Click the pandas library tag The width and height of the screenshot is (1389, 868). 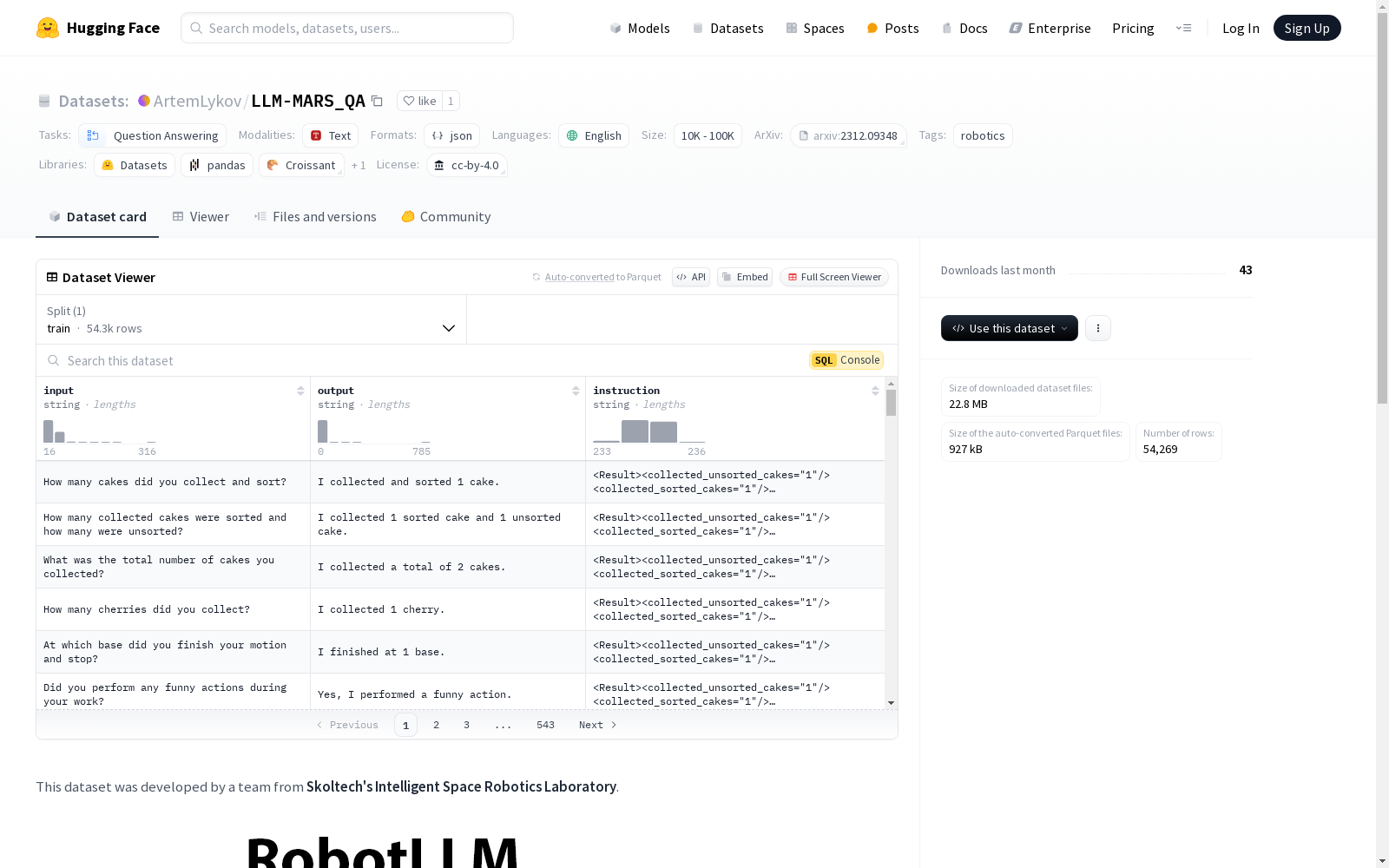217,165
